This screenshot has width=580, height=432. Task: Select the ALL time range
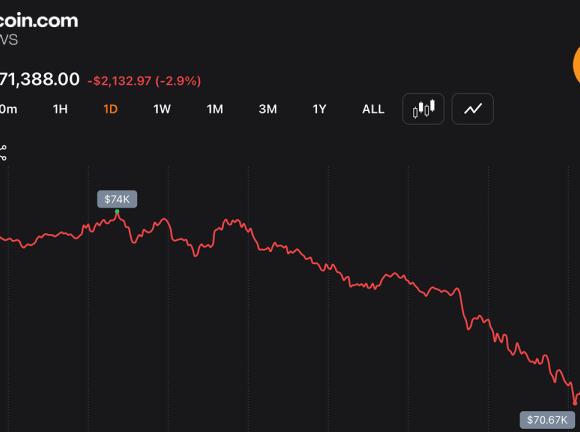(373, 109)
